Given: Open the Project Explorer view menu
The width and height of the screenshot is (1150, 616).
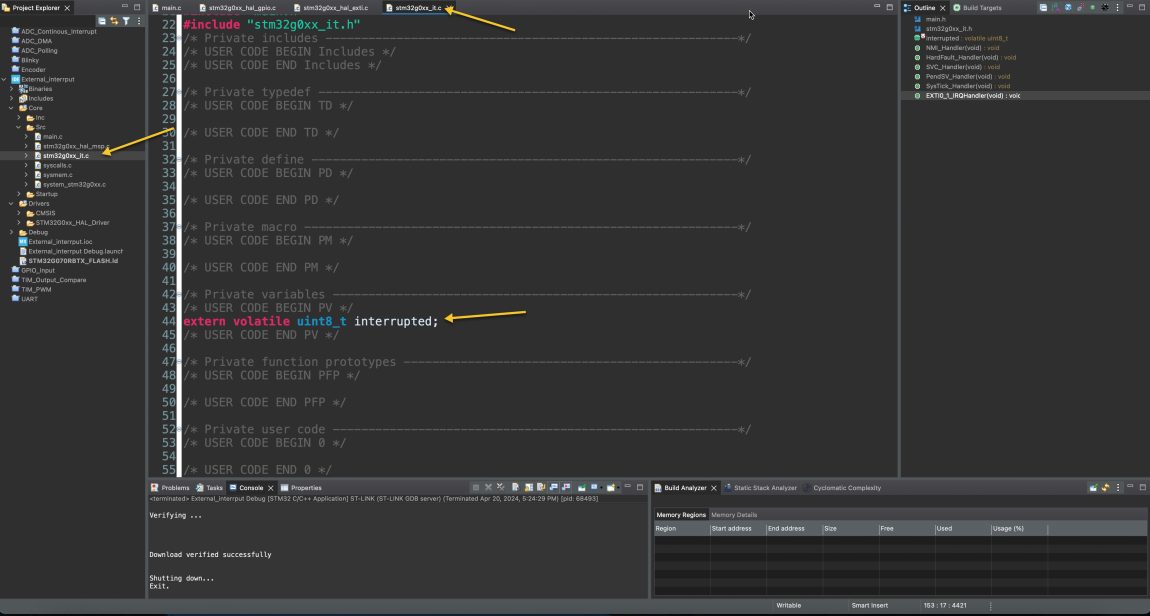Looking at the screenshot, I should tap(138, 19).
